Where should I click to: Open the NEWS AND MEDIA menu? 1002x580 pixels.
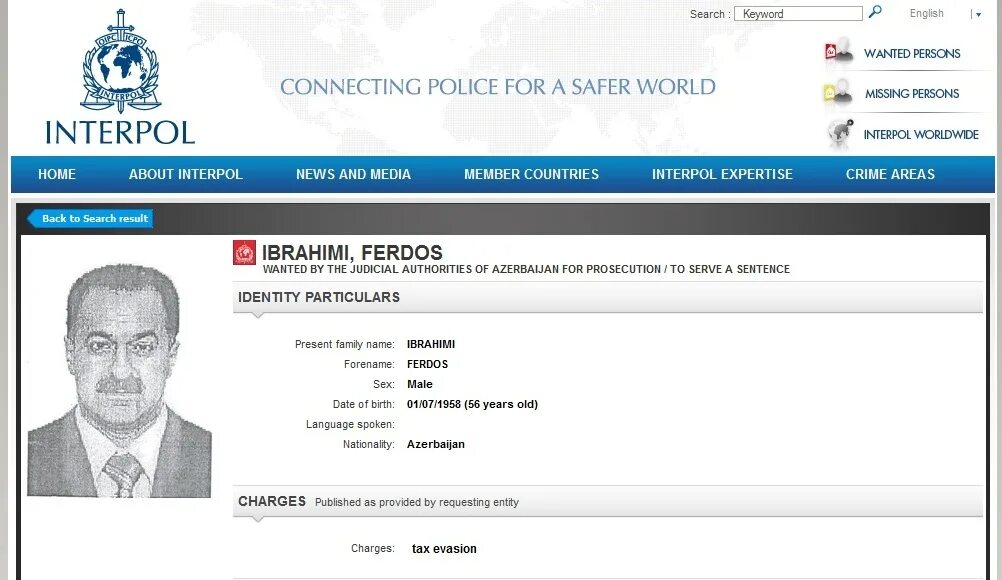[353, 174]
